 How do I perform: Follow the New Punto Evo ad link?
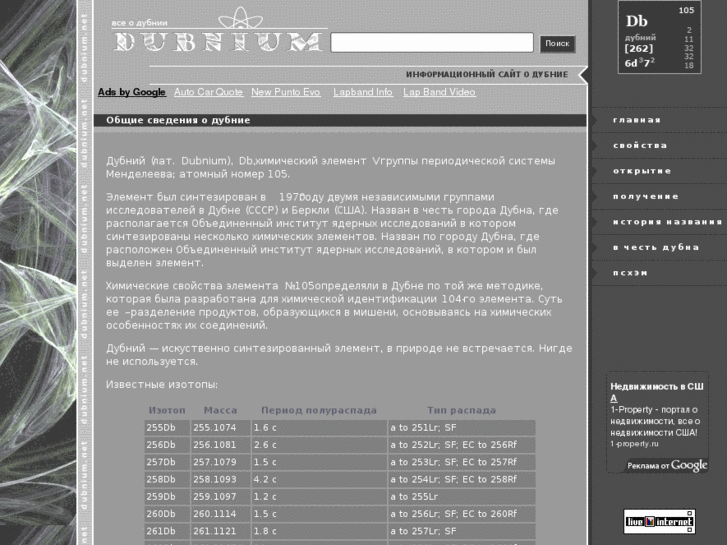285,92
